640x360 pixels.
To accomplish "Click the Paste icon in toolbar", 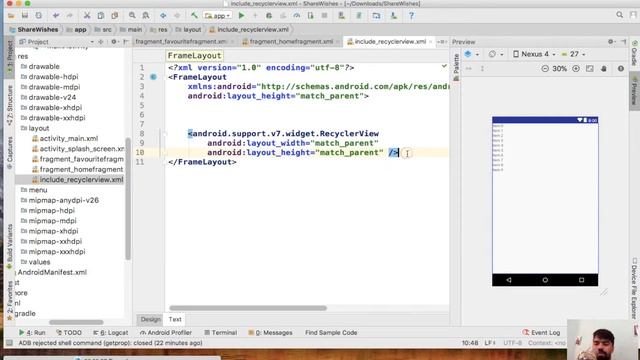I will click(x=115, y=16).
